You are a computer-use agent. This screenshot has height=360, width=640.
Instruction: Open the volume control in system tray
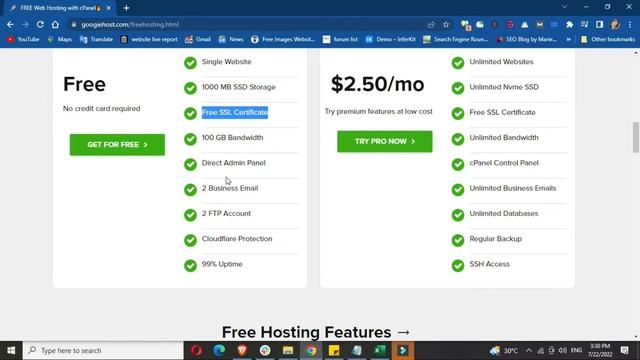(562, 350)
